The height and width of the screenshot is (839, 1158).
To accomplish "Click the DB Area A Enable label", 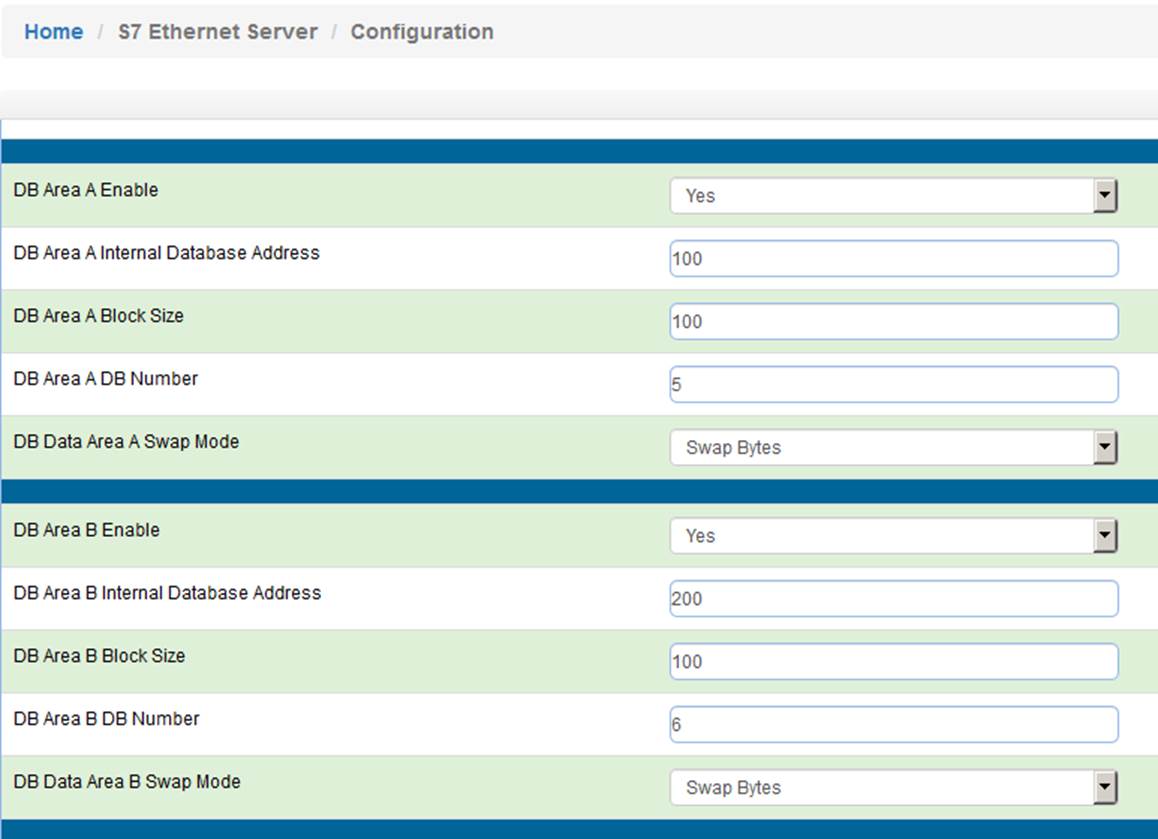I will 86,190.
